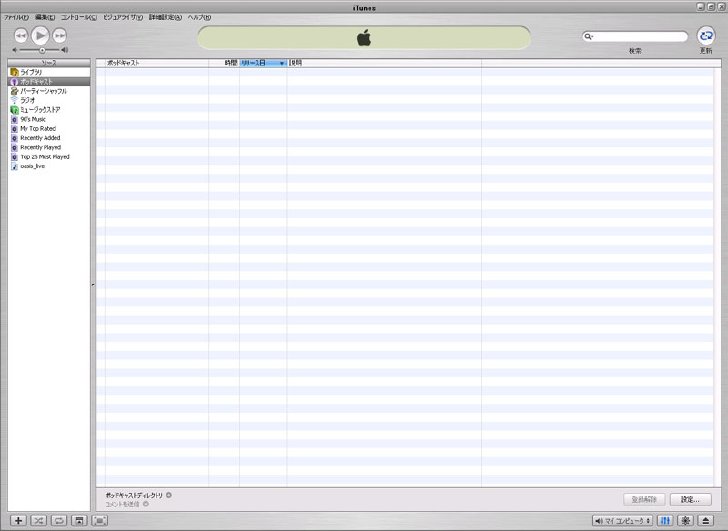
Task: Select the Recently Added playlist
Action: coord(49,138)
